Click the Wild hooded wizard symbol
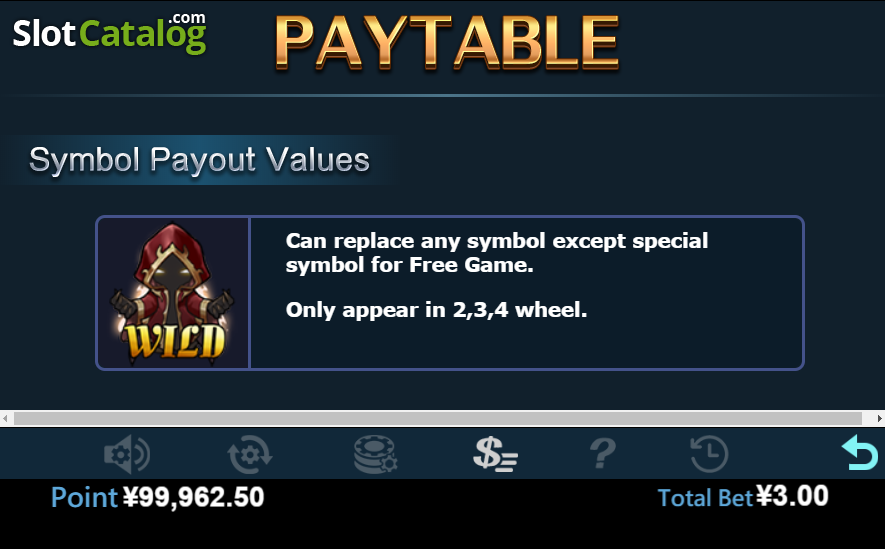885x549 pixels. click(x=173, y=293)
